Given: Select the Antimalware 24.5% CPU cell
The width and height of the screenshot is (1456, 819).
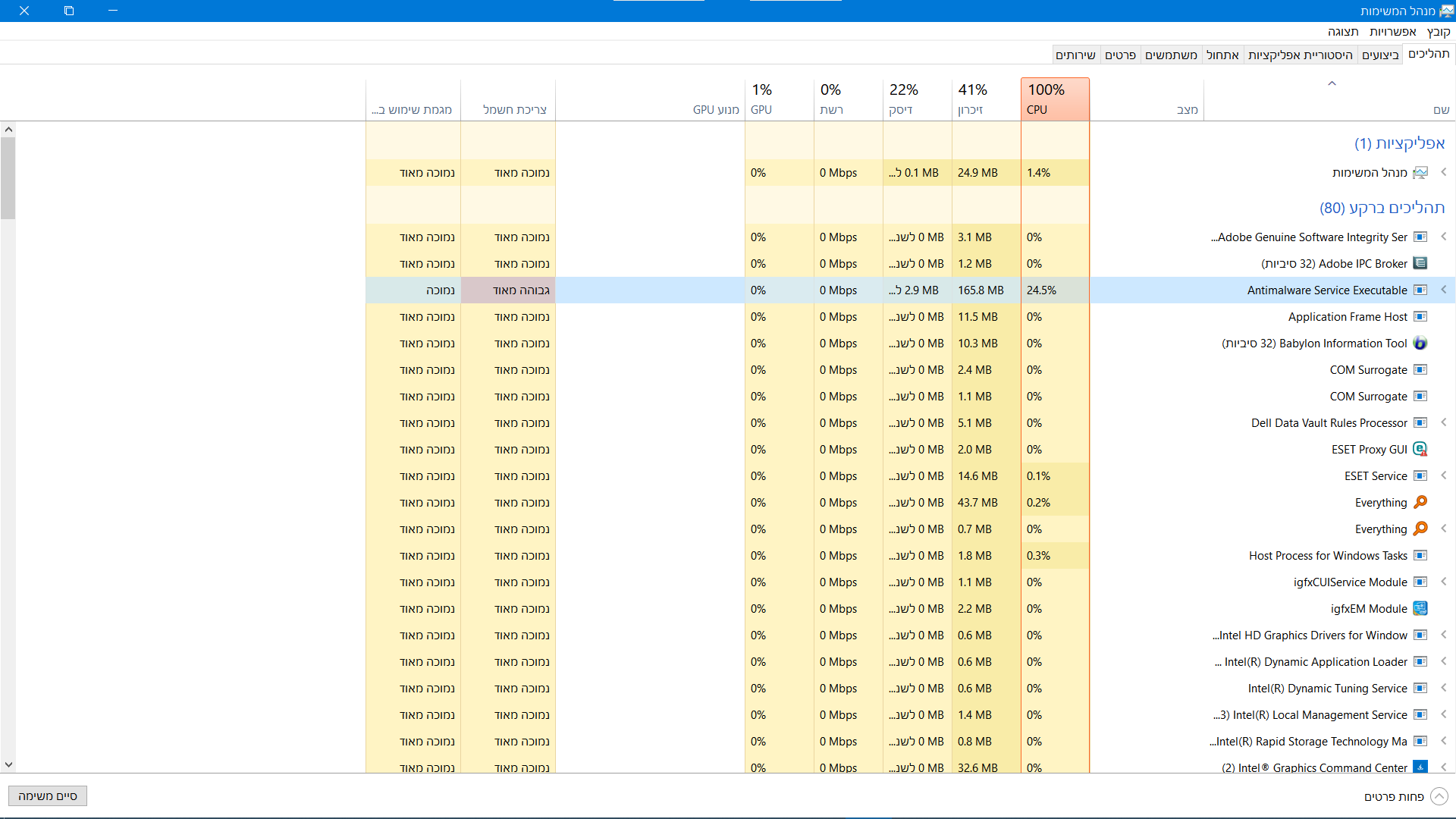Looking at the screenshot, I should (x=1055, y=290).
